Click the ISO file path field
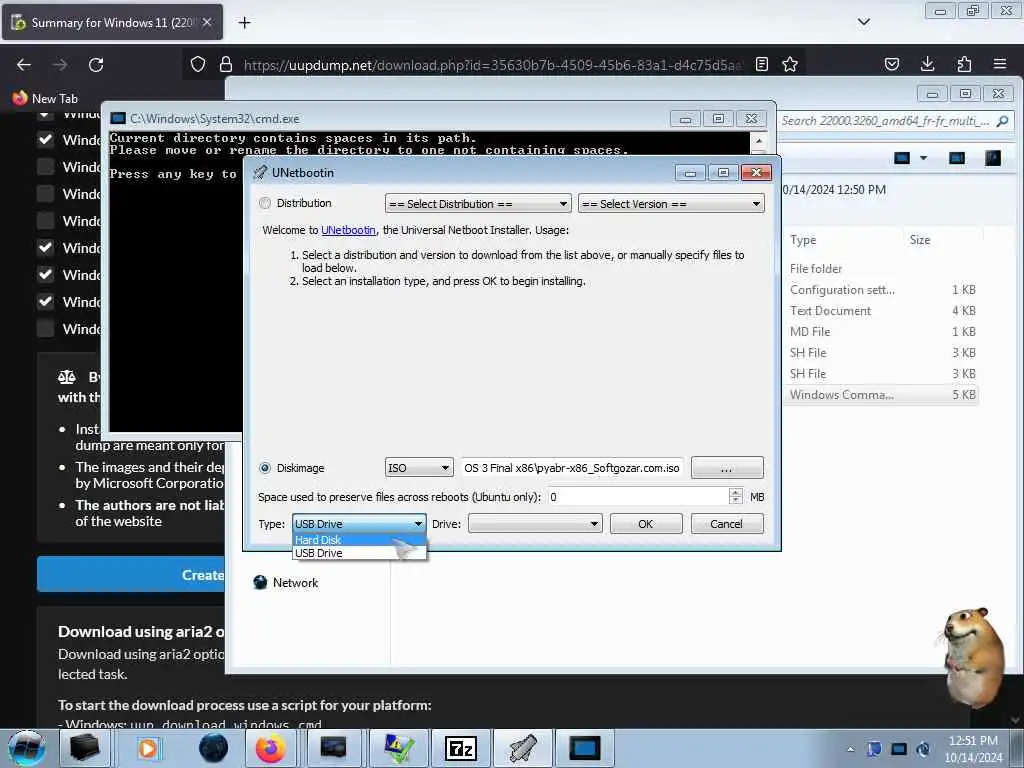The width and height of the screenshot is (1024, 768). point(572,468)
